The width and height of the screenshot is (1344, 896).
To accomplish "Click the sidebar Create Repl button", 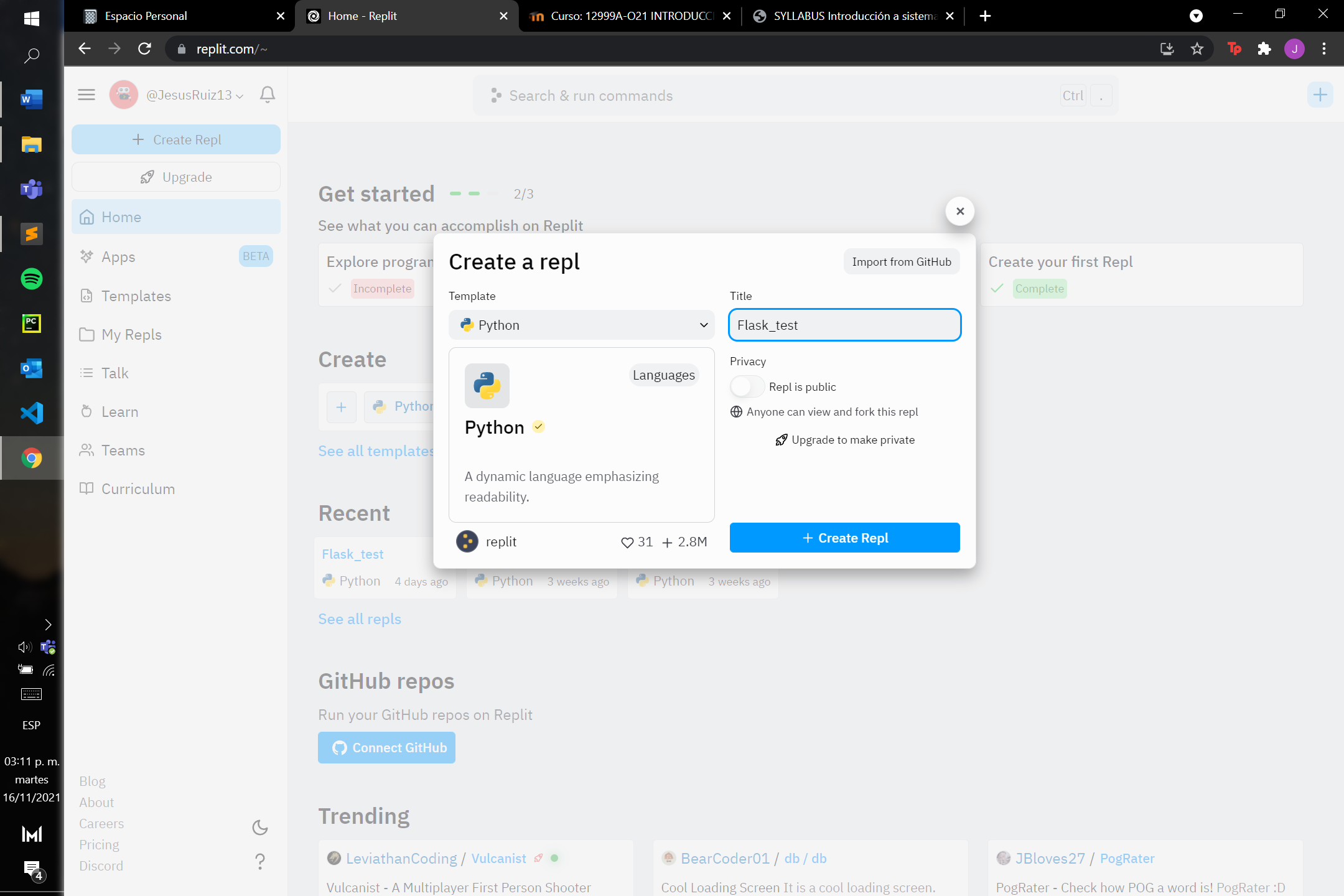I will [176, 139].
